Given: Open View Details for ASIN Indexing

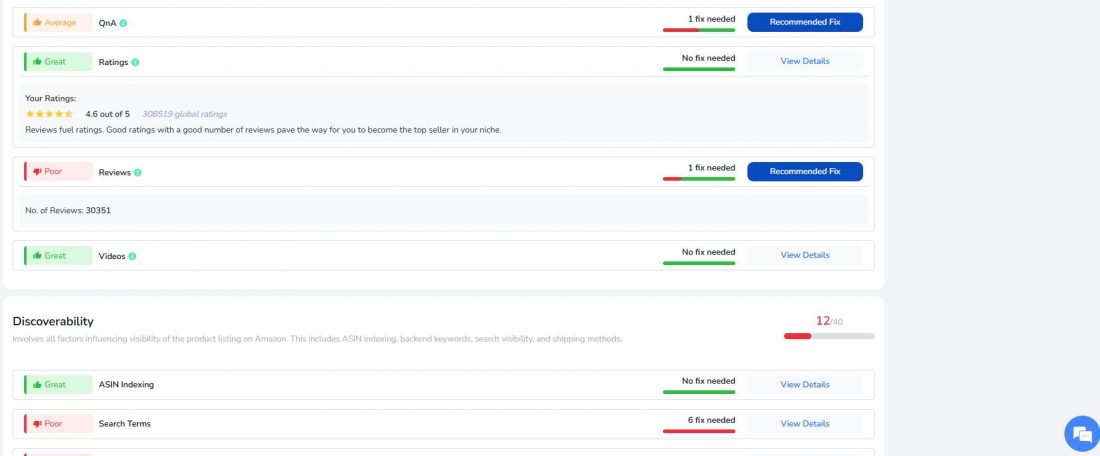Looking at the screenshot, I should (x=805, y=384).
